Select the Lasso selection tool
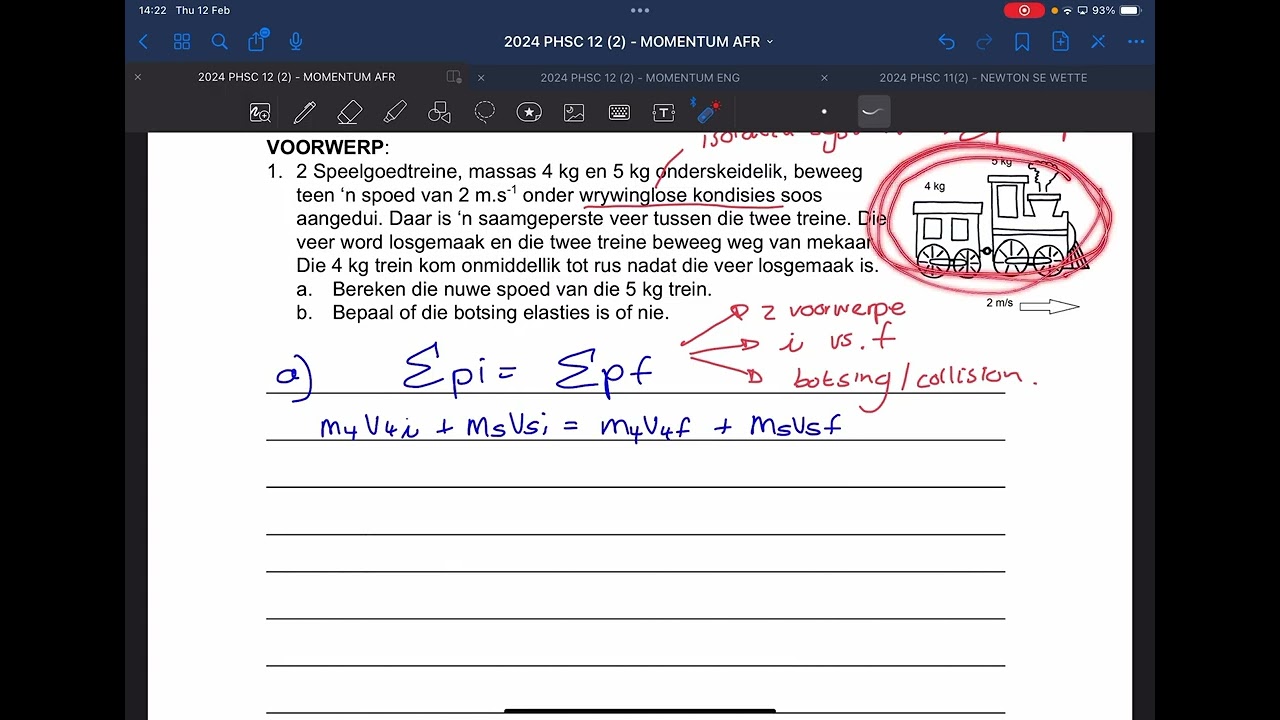Viewport: 1280px width, 720px height. (484, 113)
